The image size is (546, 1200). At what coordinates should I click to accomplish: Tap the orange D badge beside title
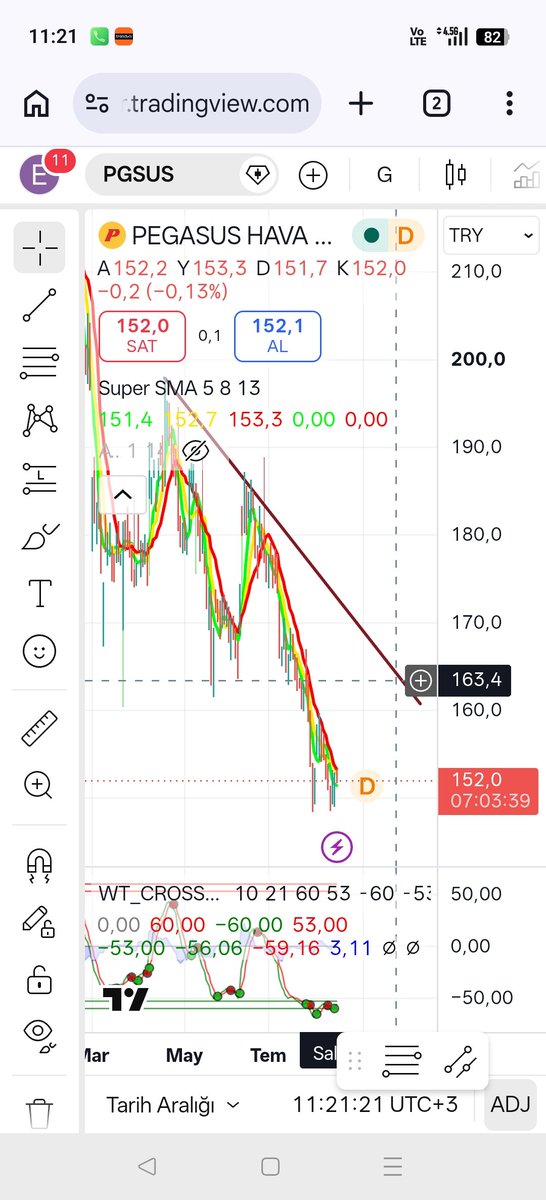tap(406, 236)
